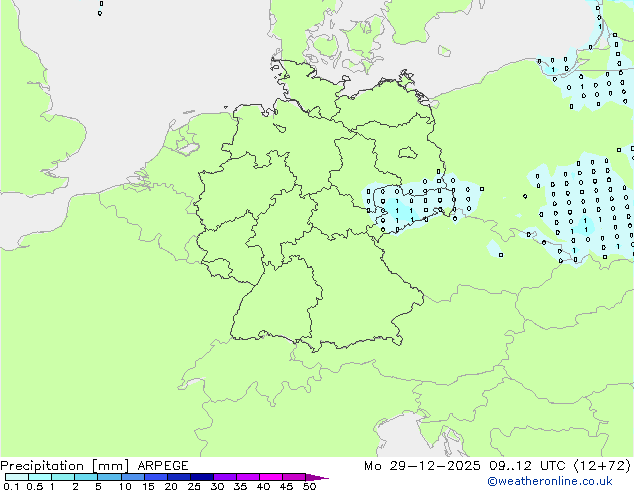Click the 0.1–0.5 mm legend color swatch
This screenshot has width=634, height=490.
pos(17,477)
